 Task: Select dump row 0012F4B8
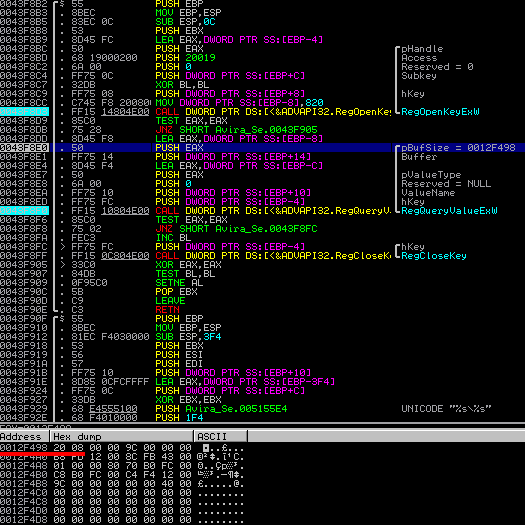[122, 484]
